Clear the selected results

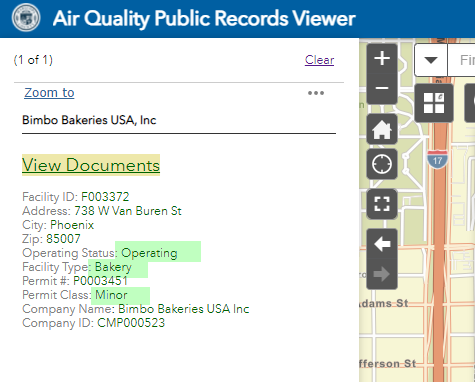coord(319,60)
